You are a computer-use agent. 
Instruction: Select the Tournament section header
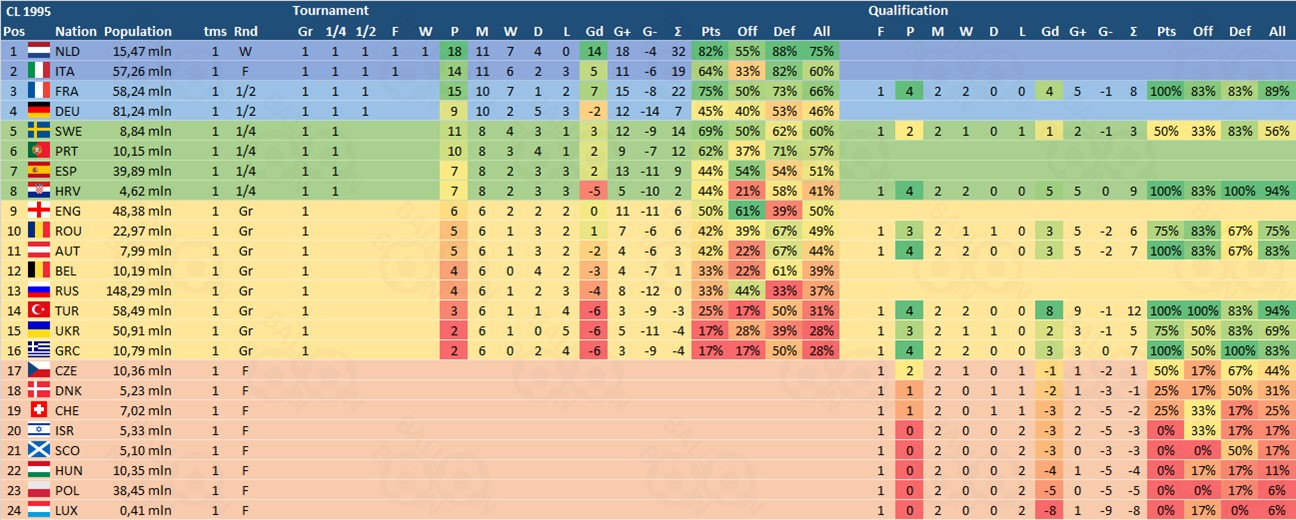point(330,11)
